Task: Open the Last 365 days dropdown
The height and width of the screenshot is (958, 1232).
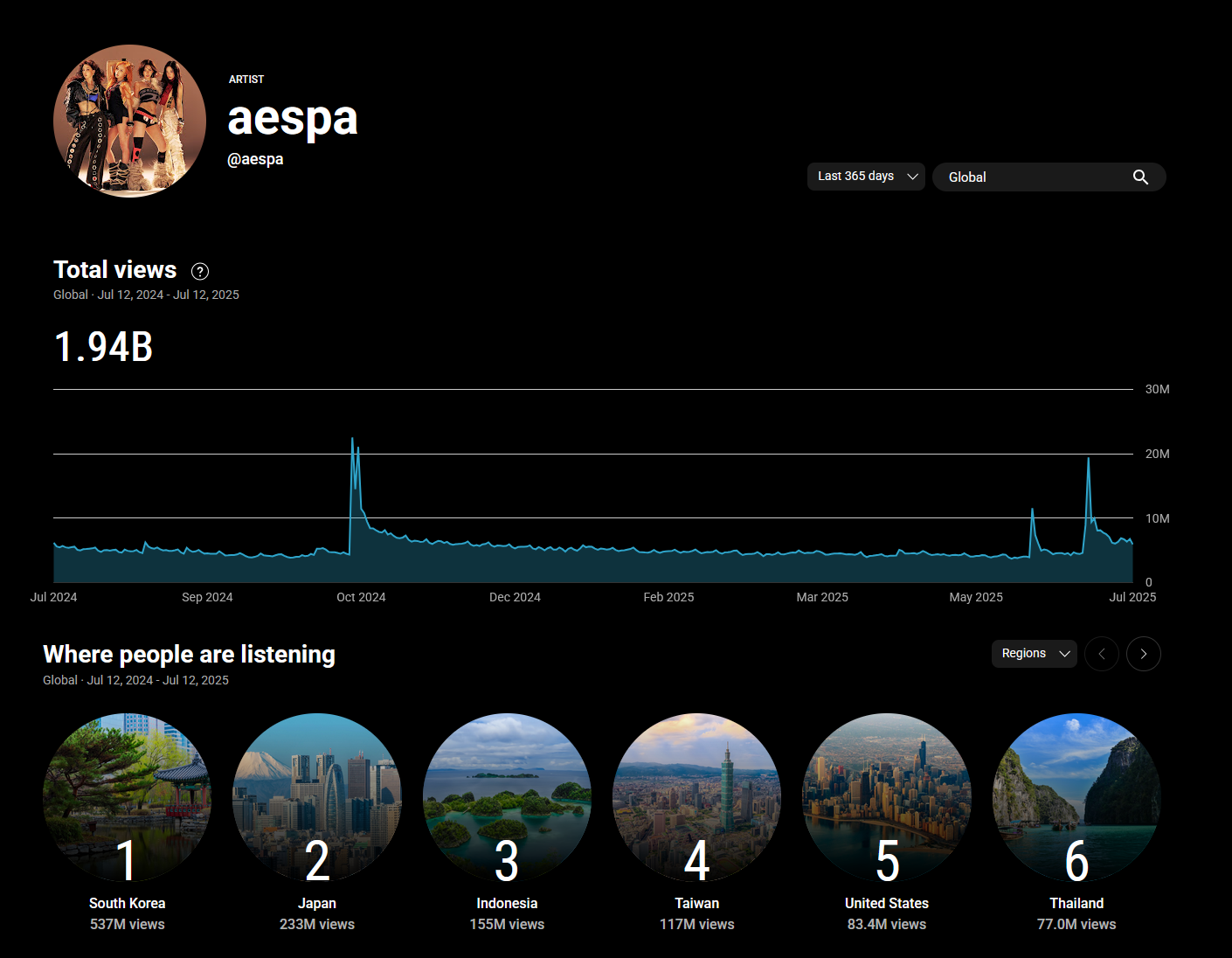Action: click(866, 177)
